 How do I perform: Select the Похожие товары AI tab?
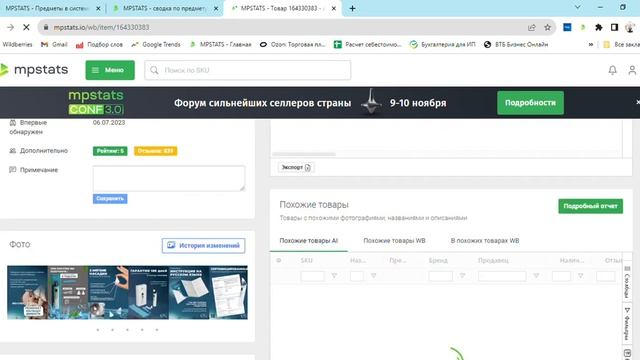[x=309, y=241]
